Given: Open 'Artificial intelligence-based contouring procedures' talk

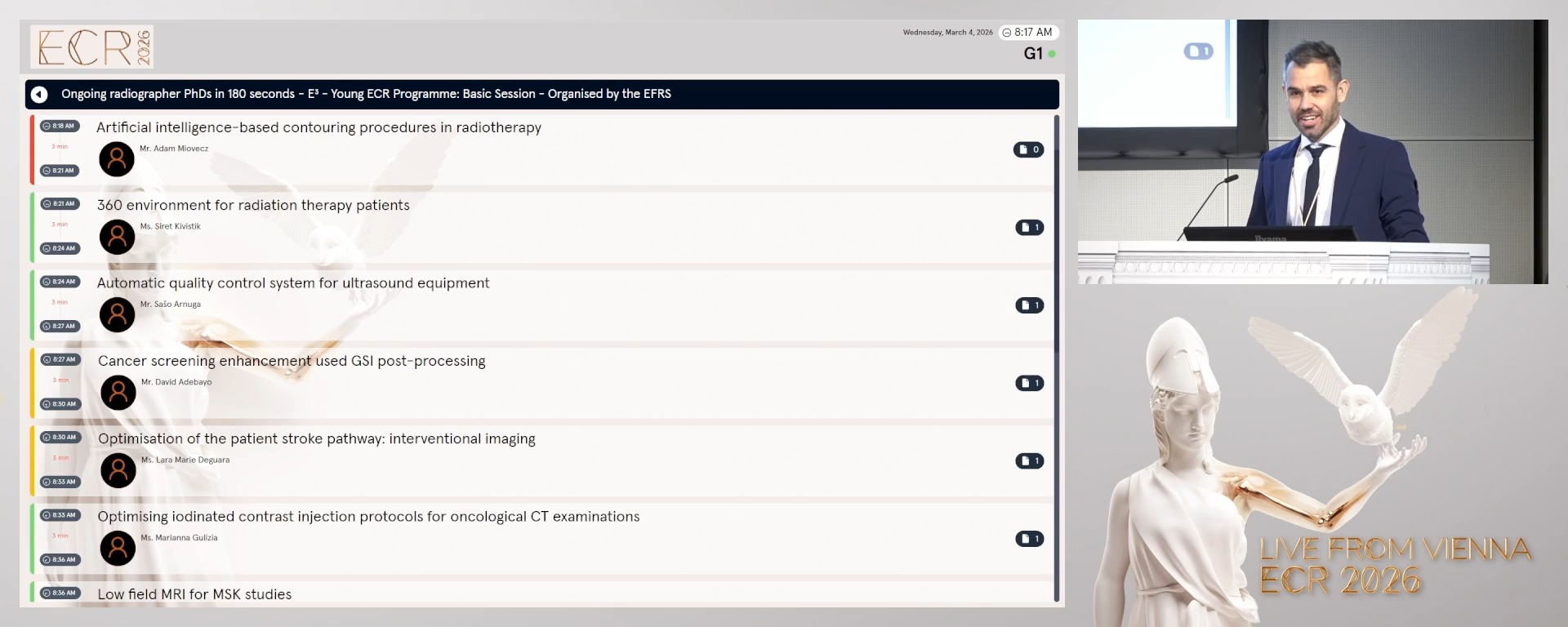Looking at the screenshot, I should click(x=318, y=127).
